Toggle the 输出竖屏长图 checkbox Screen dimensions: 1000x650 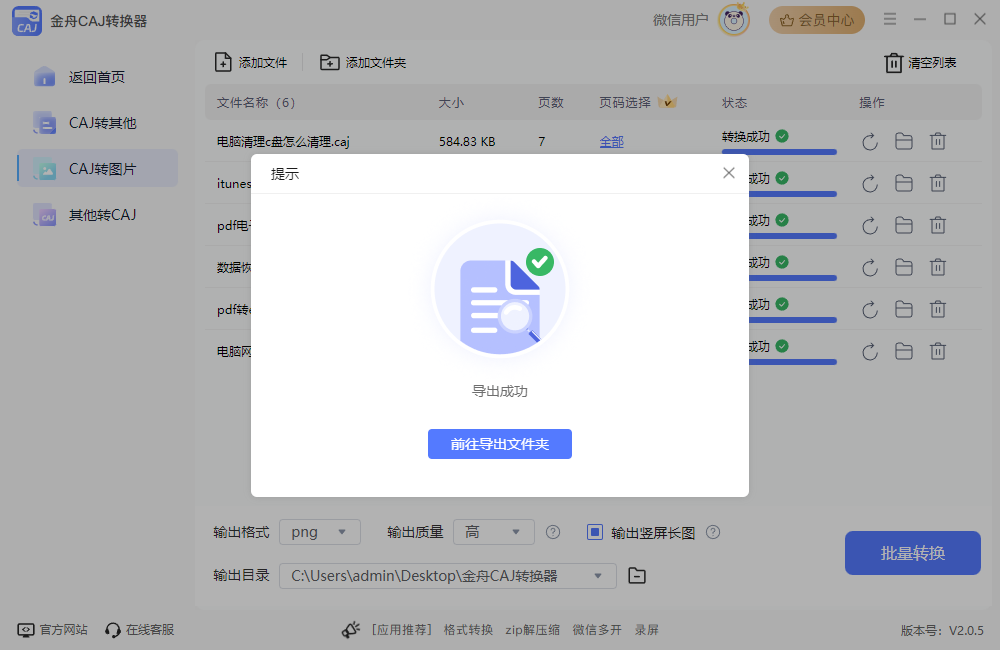[594, 532]
